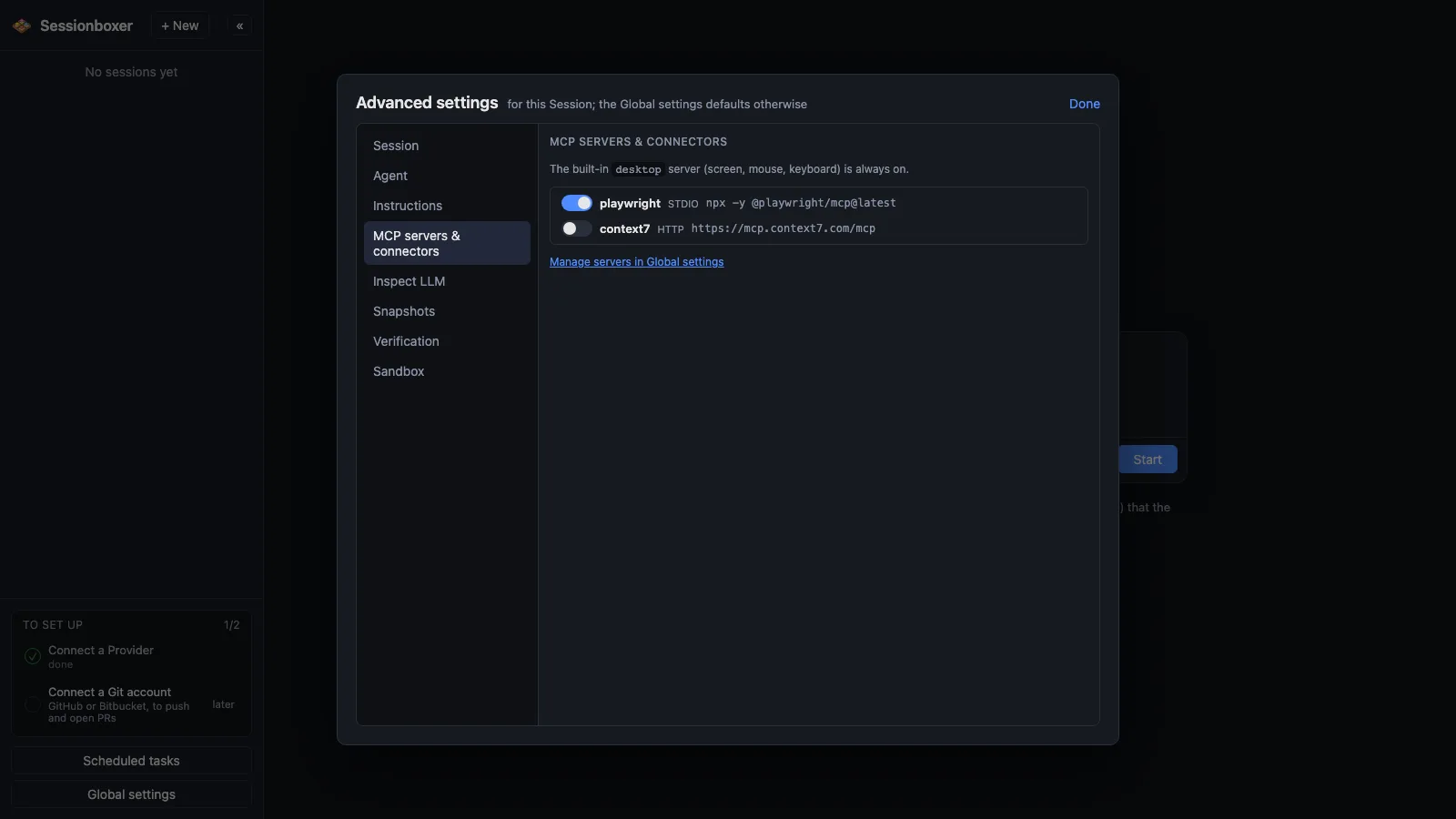Screen dimensions: 1456x819
Task: Click the Sessionboxer app title
Action: coord(86,25)
